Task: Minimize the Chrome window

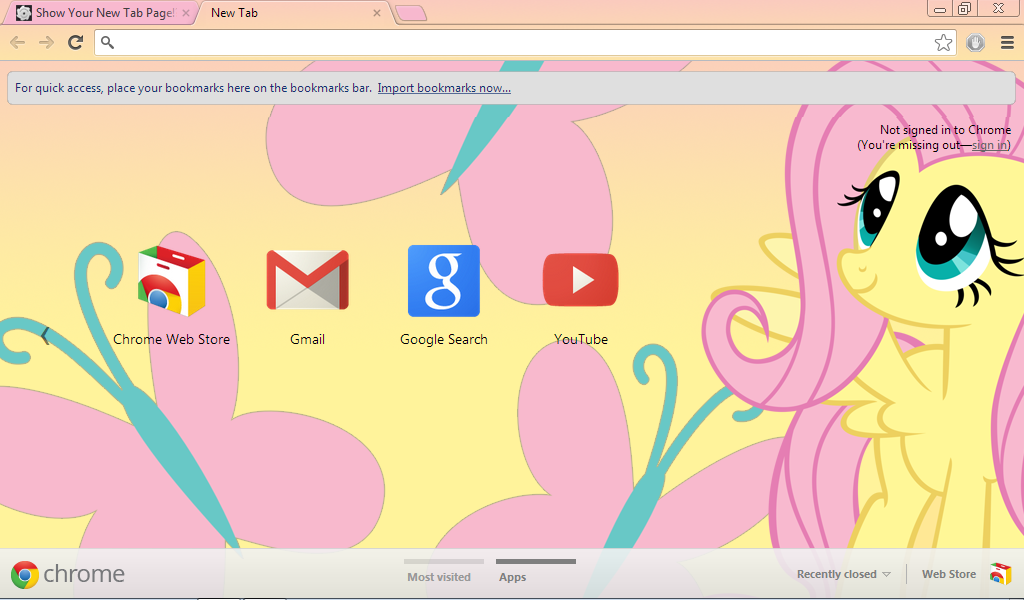Action: pyautogui.click(x=940, y=9)
